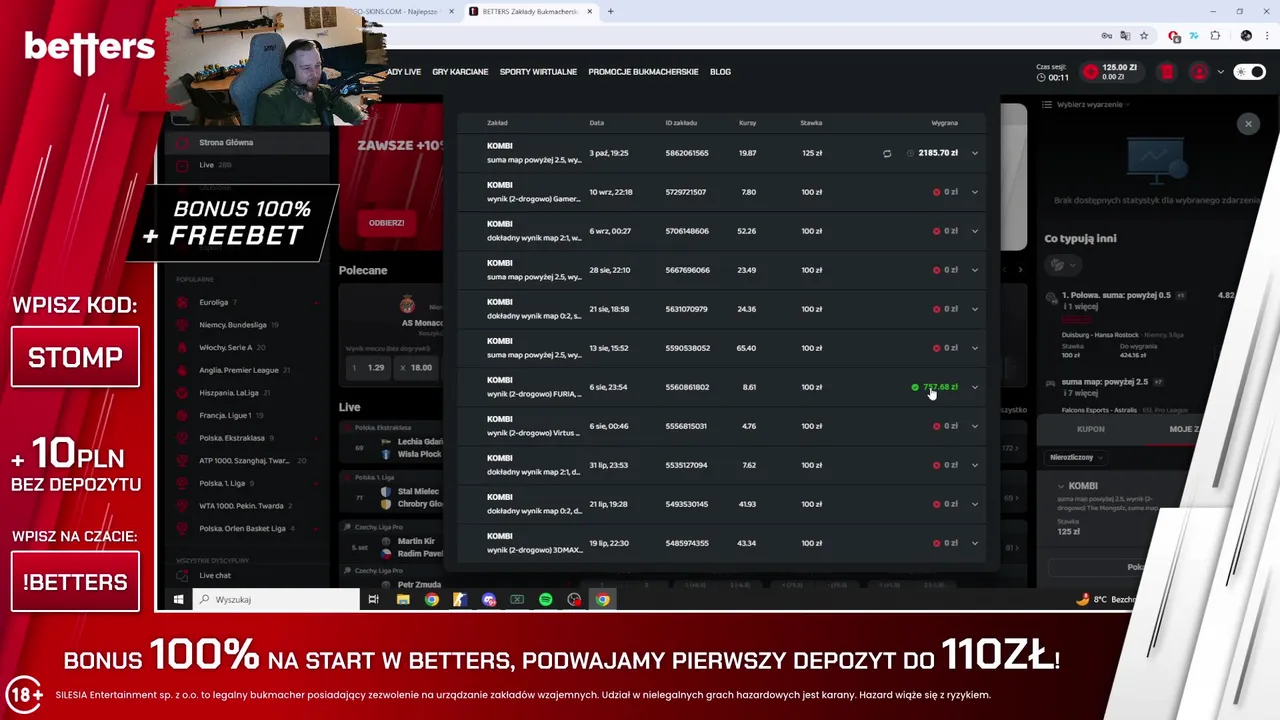Expand the bet row with ID 5556815031
The height and width of the screenshot is (720, 1280).
click(975, 426)
